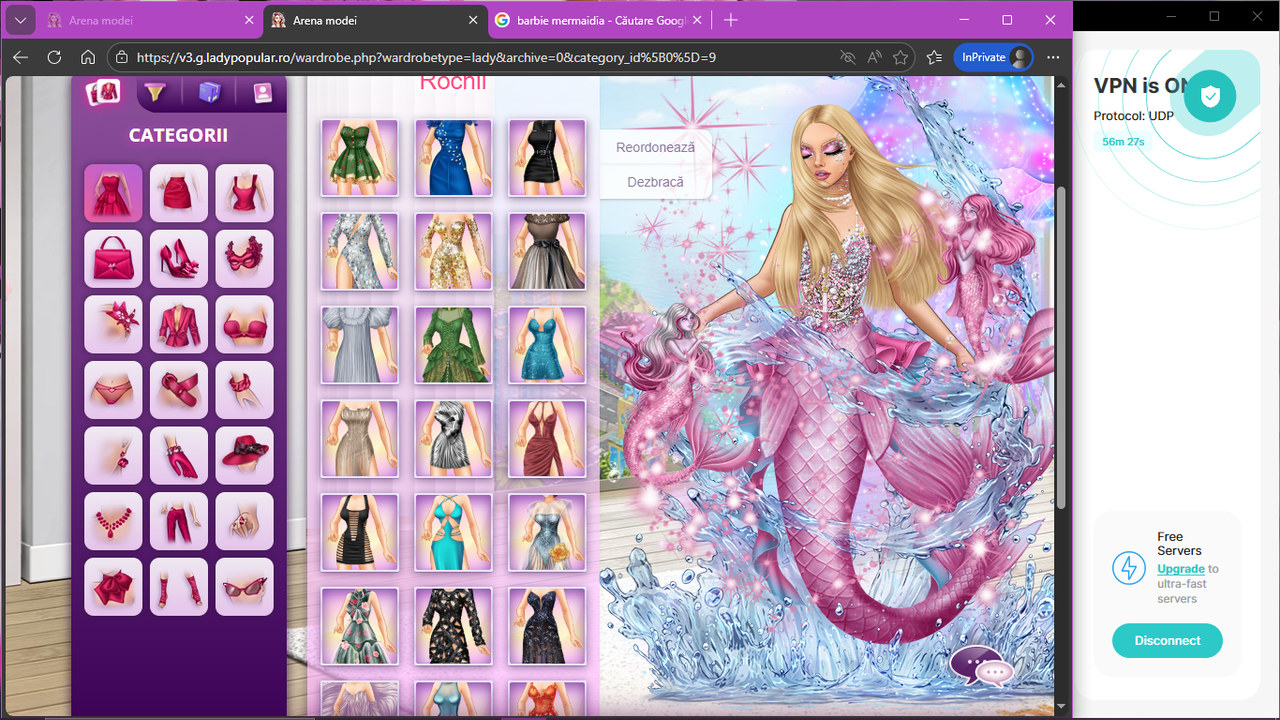This screenshot has height=720, width=1280.
Task: Select the masks category icon
Action: [x=244, y=259]
